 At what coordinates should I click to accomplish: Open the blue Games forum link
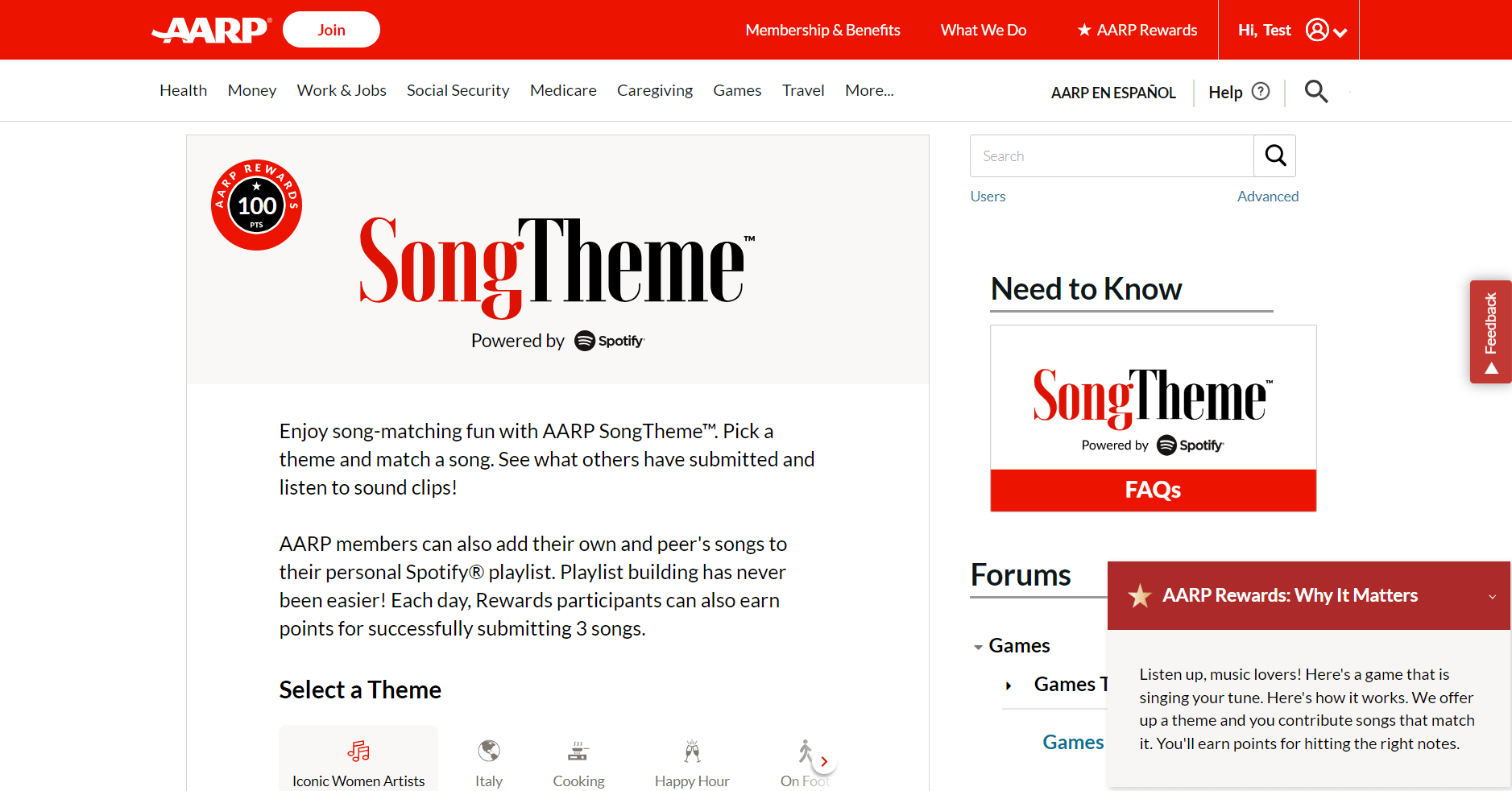[x=1073, y=742]
